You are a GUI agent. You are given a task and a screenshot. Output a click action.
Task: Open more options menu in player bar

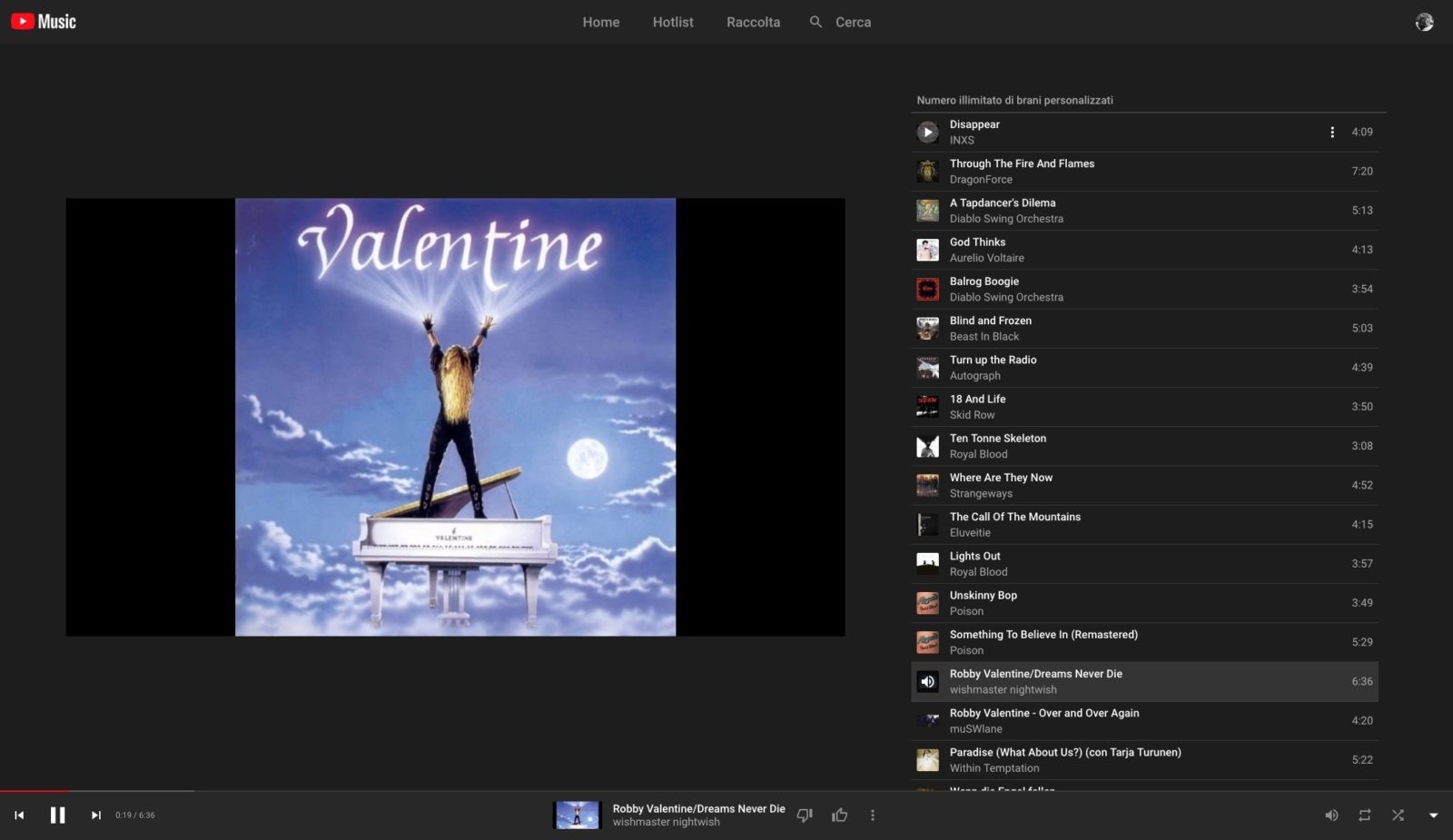[873, 815]
